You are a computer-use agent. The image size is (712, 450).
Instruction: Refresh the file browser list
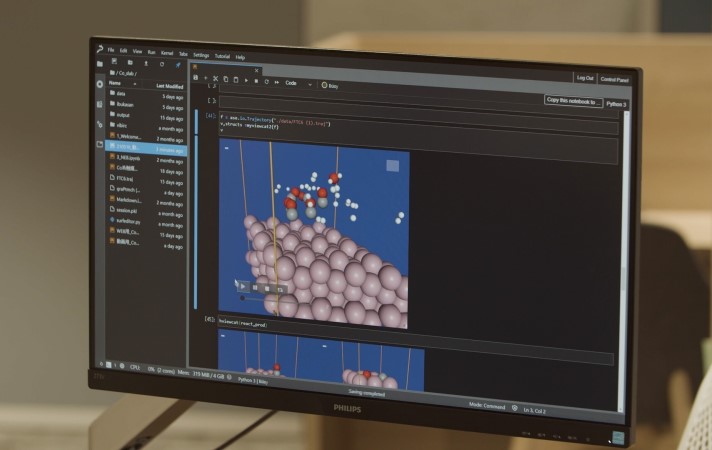[x=163, y=63]
